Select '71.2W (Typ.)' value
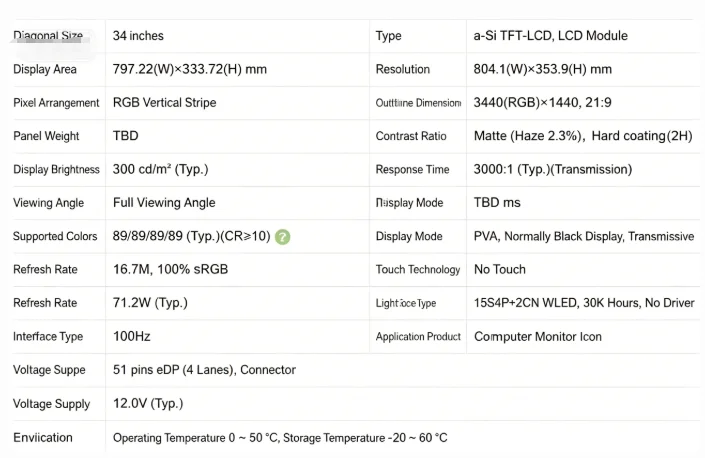Viewport: 705px width, 458px height. 150,303
